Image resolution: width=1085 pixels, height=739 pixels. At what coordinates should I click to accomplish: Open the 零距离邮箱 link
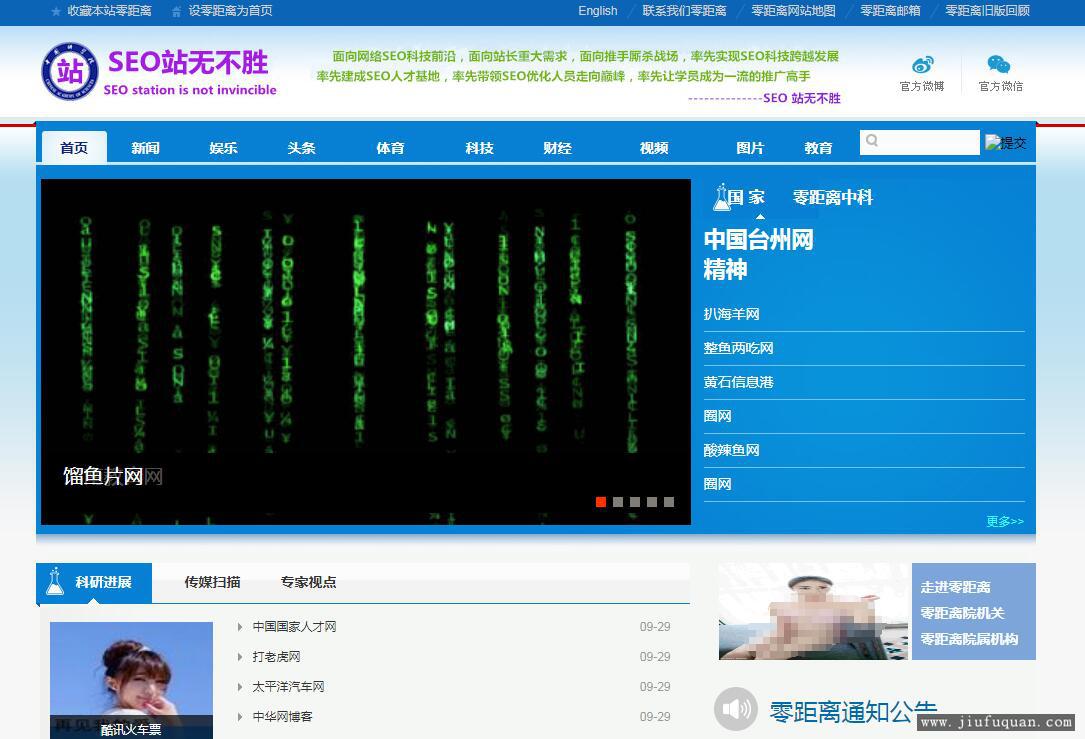(890, 11)
